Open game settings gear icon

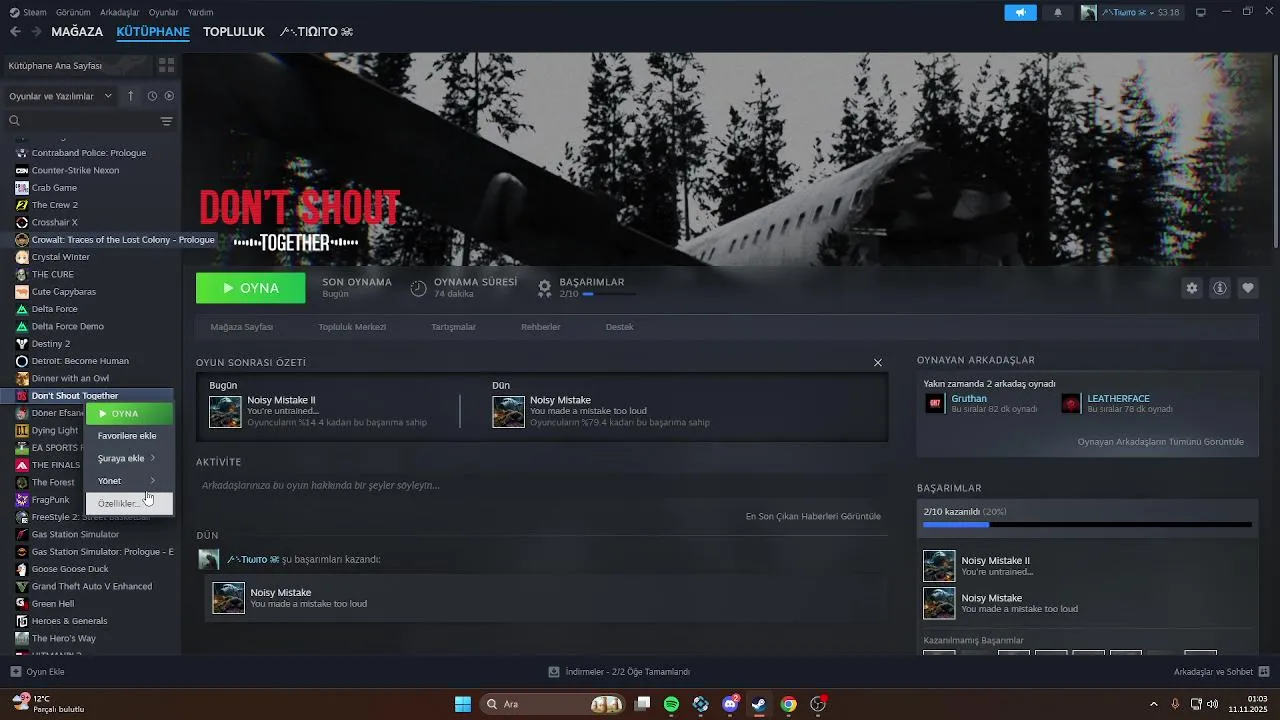(1191, 288)
